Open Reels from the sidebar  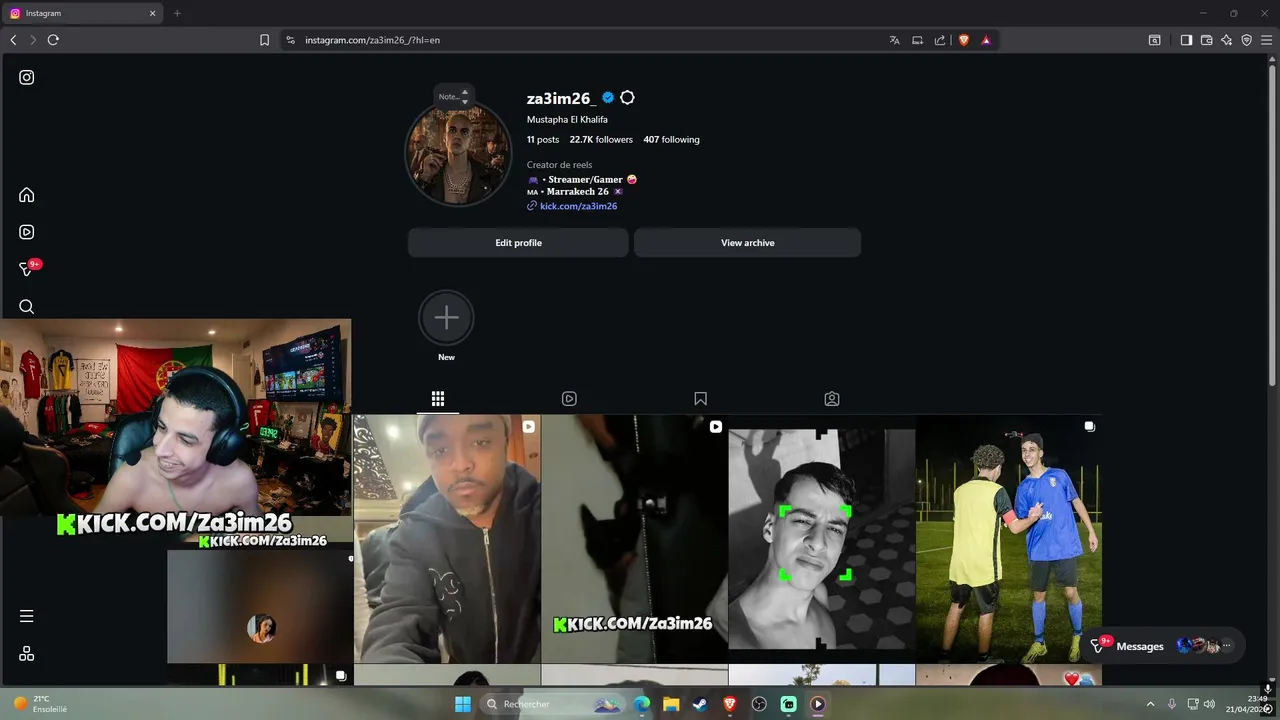tap(27, 232)
